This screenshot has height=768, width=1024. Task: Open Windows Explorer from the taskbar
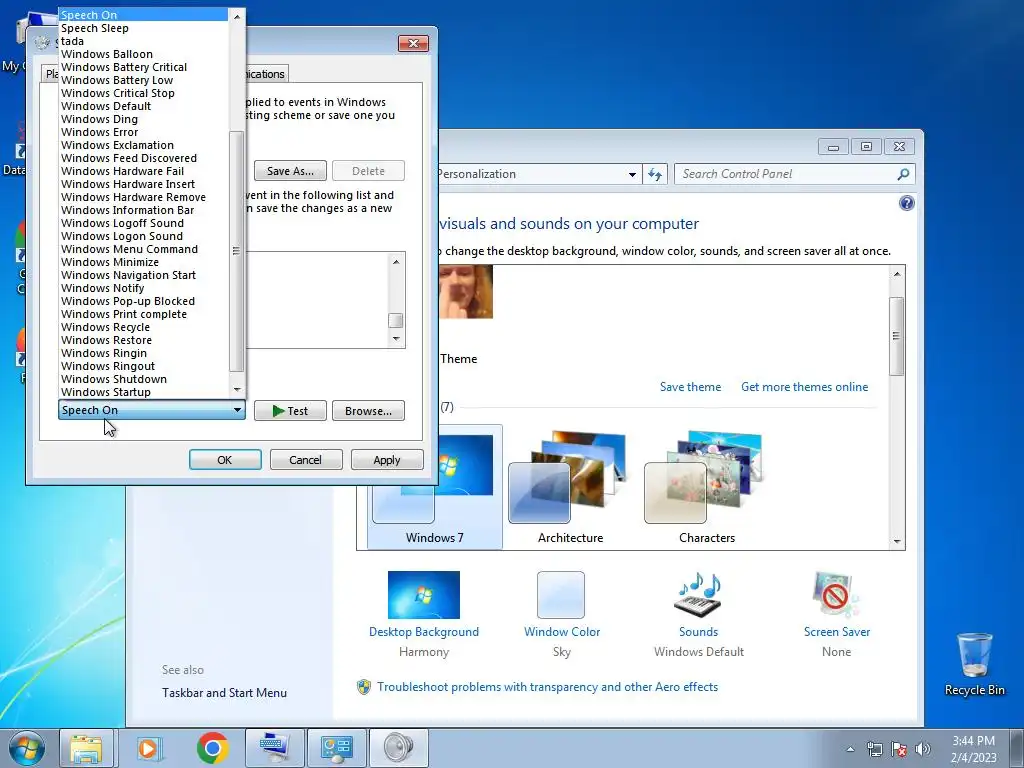pos(87,748)
